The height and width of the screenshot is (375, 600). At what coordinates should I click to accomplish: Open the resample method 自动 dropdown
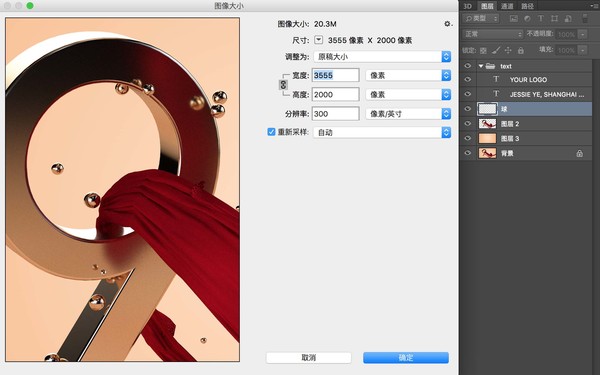382,132
